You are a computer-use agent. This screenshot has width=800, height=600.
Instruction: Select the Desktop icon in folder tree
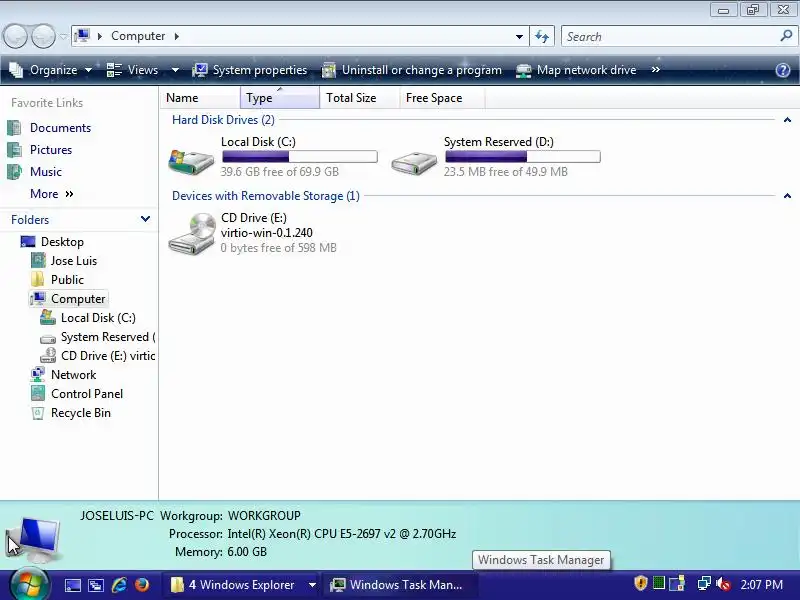(28, 241)
